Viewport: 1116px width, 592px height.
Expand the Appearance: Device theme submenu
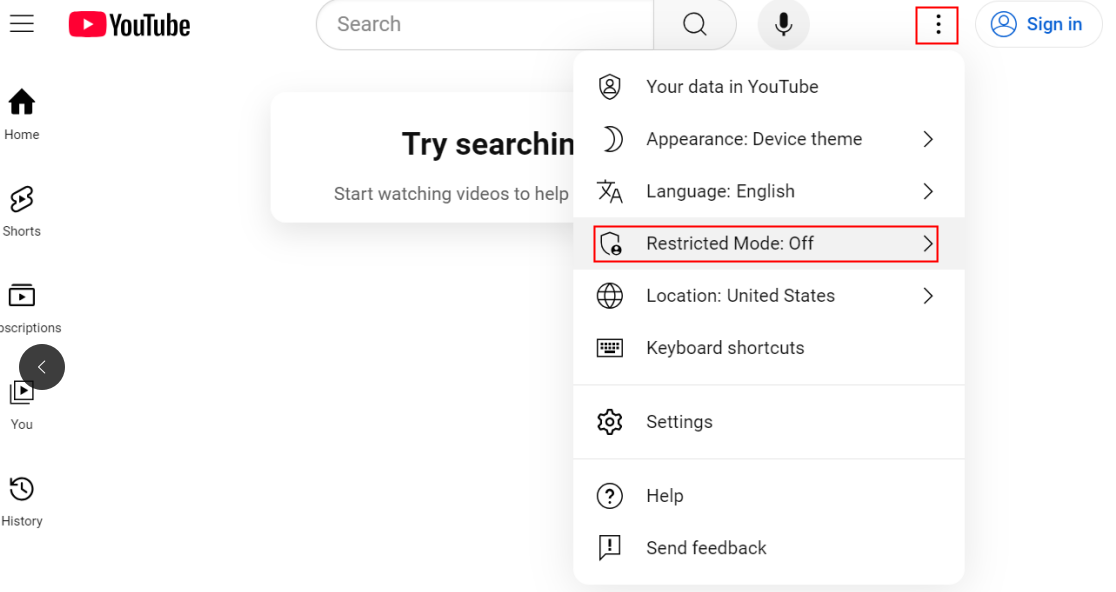pos(927,139)
